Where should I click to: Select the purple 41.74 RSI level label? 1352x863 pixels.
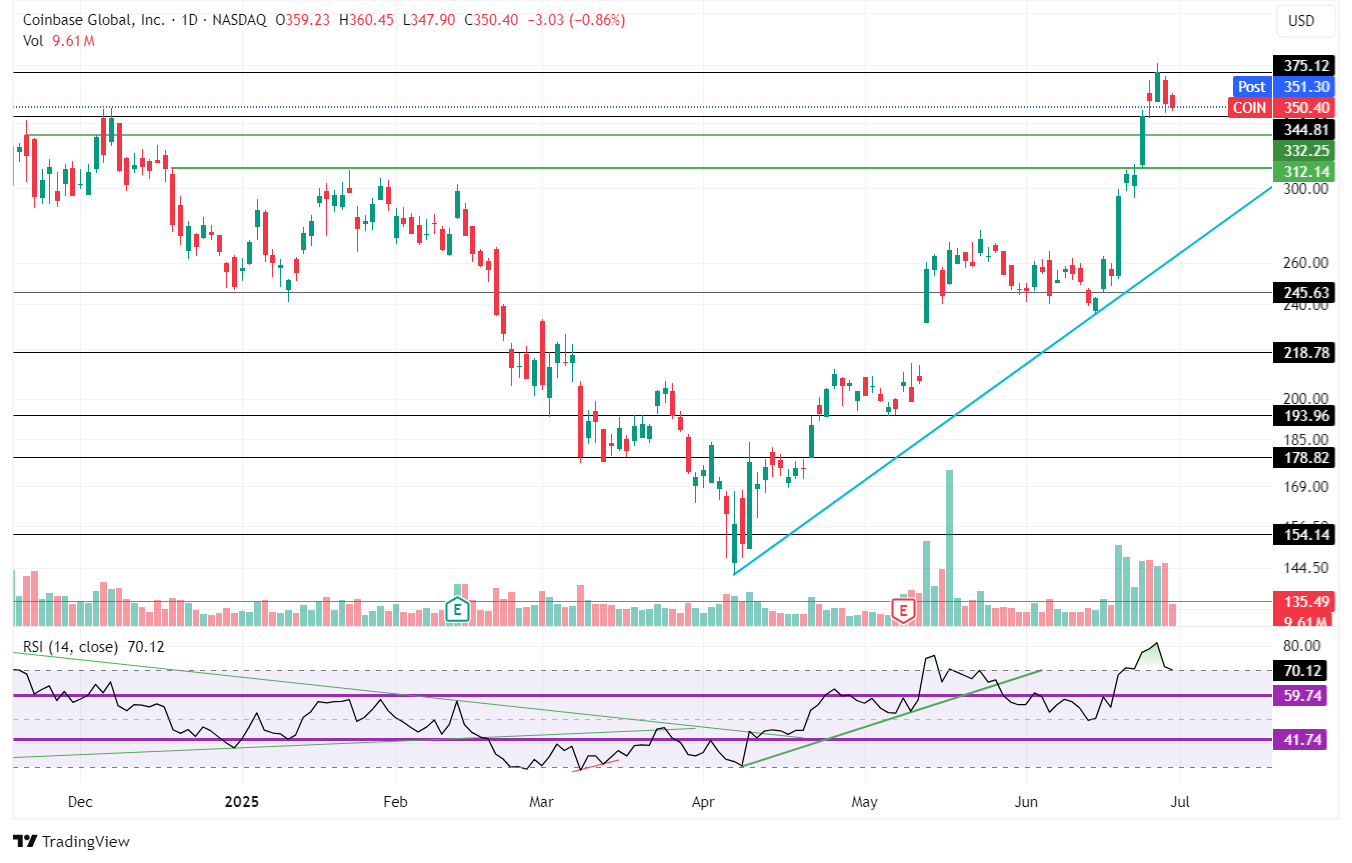[1300, 740]
